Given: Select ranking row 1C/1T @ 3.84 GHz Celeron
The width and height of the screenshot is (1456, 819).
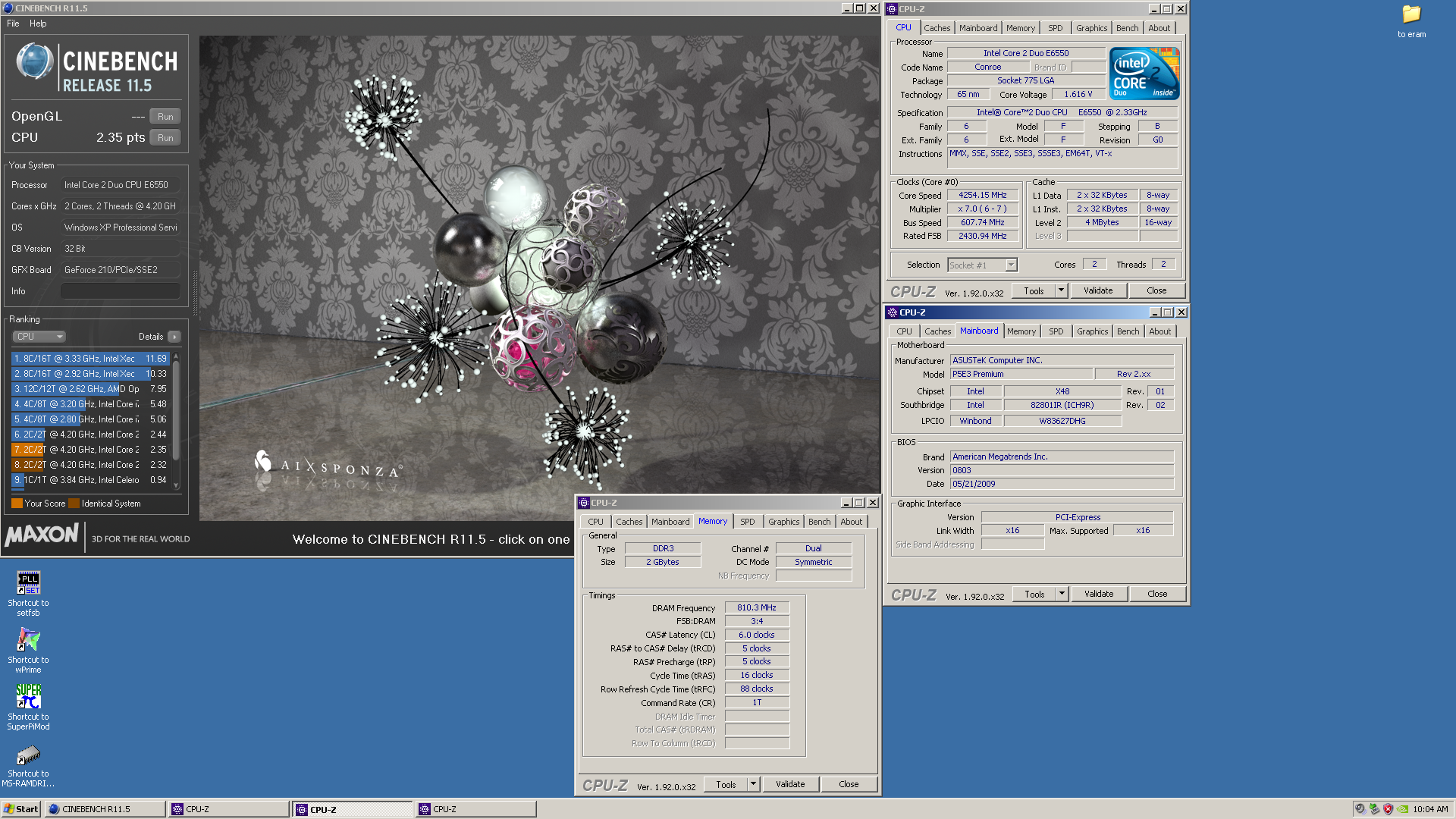Looking at the screenshot, I should (90, 480).
